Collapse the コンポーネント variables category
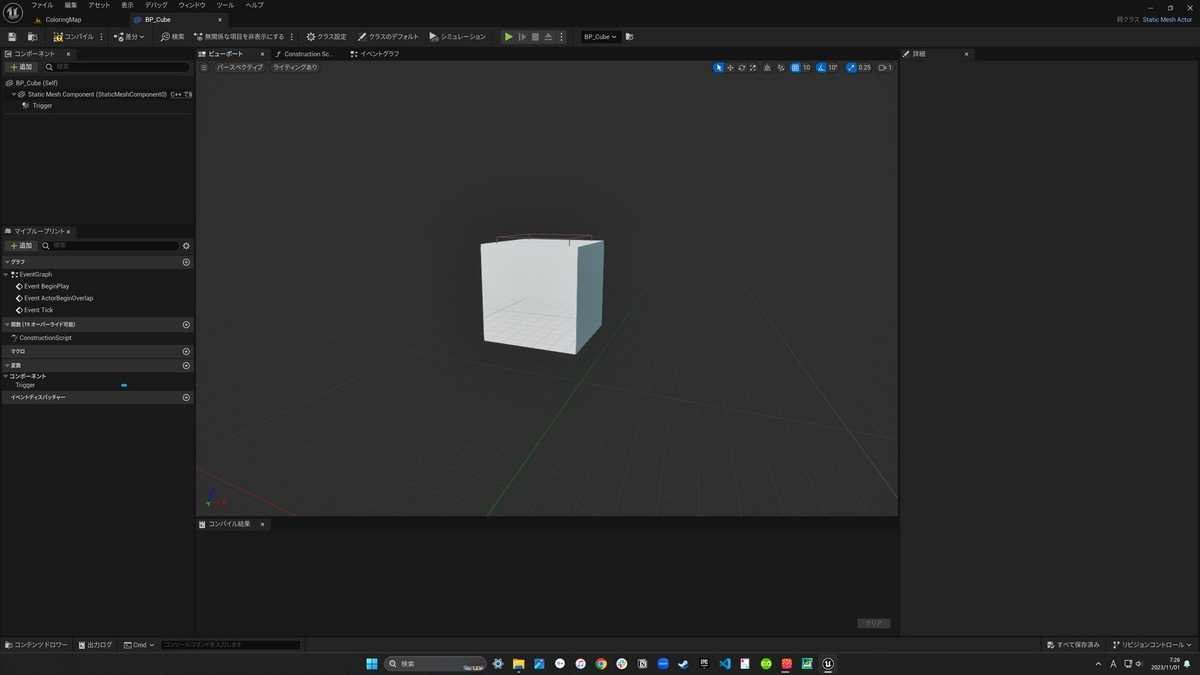The height and width of the screenshot is (675, 1200). [5, 376]
